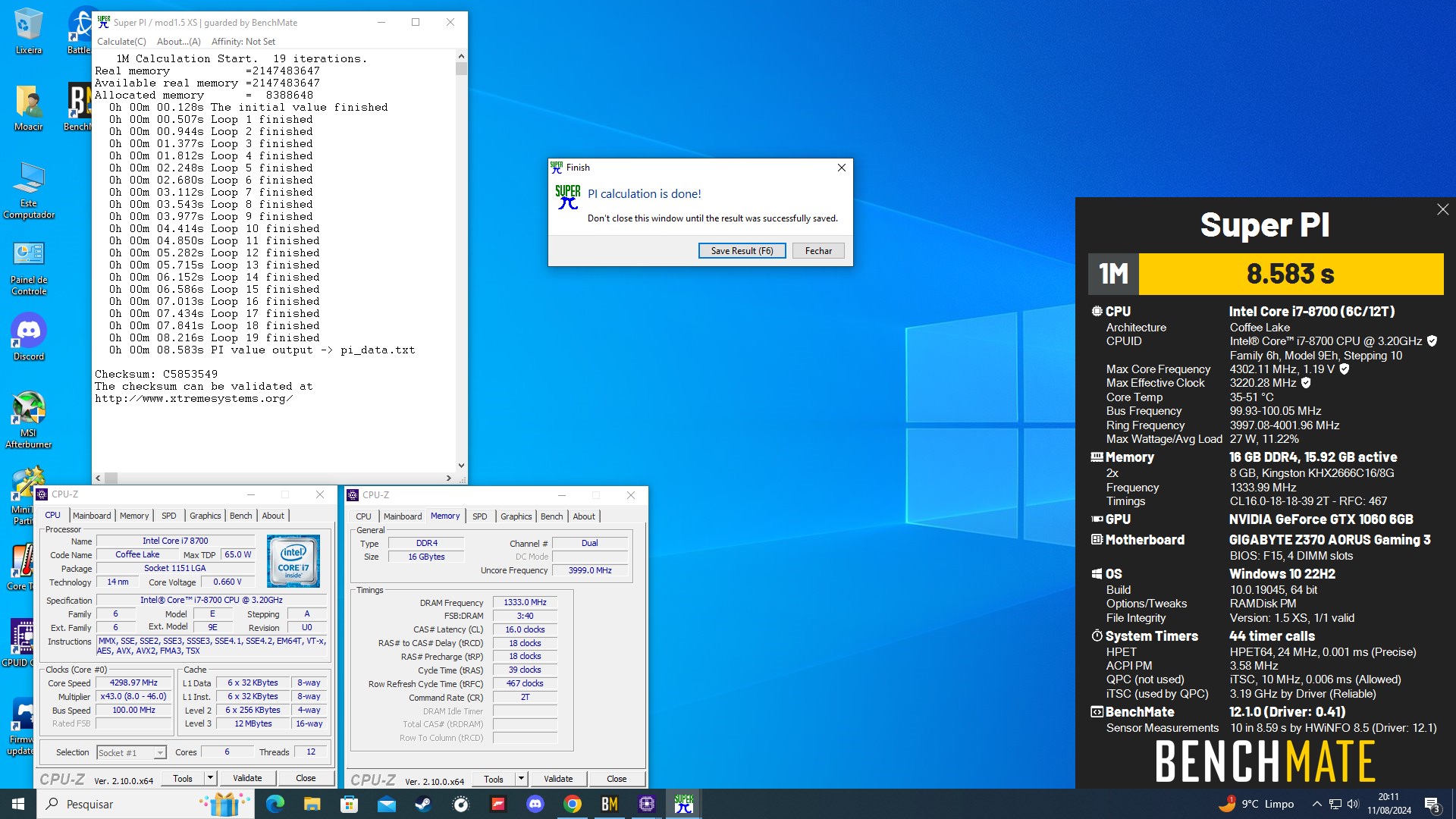This screenshot has height=819, width=1456.
Task: Click scroll-down arrow in Super PI log
Action: (x=461, y=466)
